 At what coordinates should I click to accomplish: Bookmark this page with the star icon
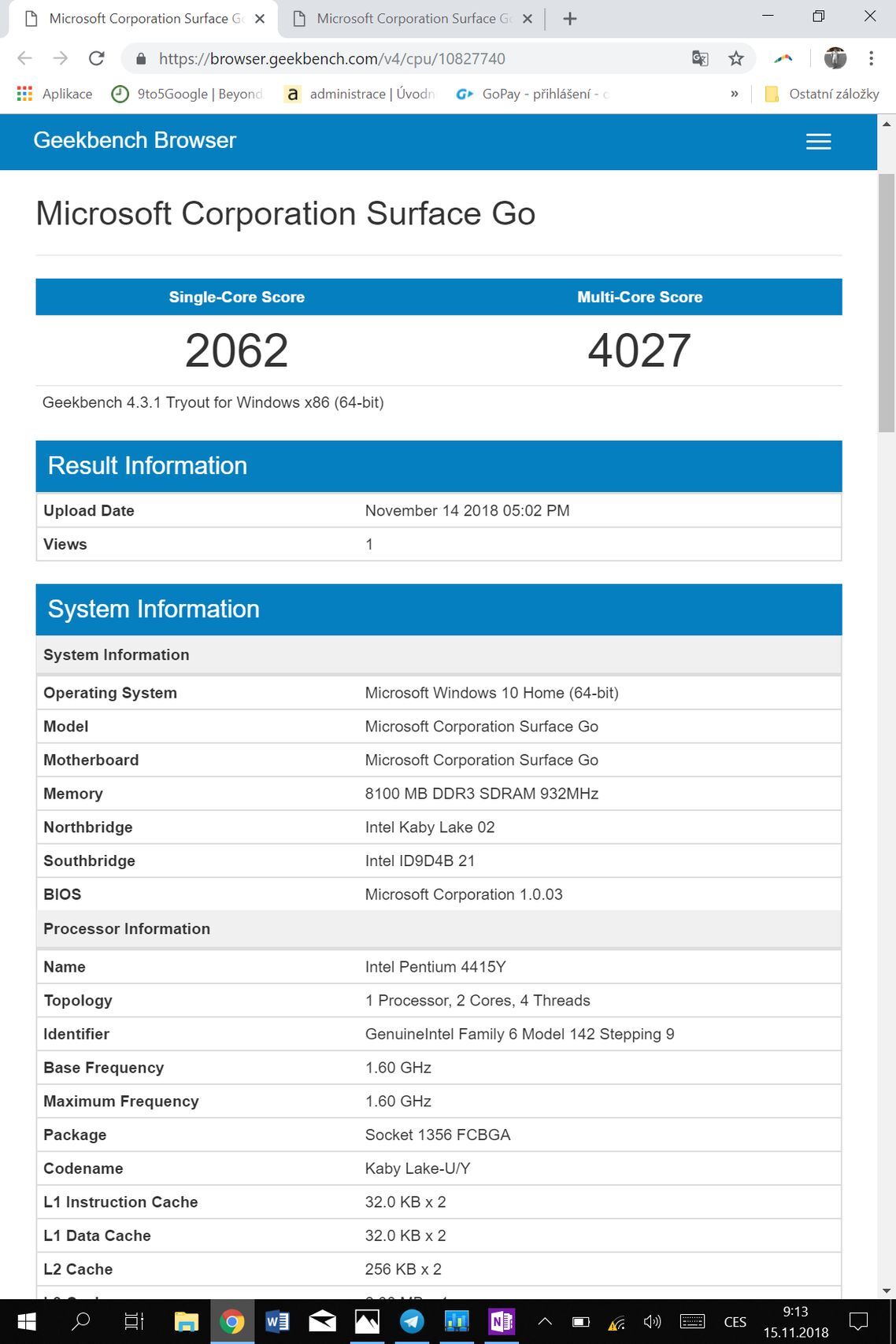(735, 58)
